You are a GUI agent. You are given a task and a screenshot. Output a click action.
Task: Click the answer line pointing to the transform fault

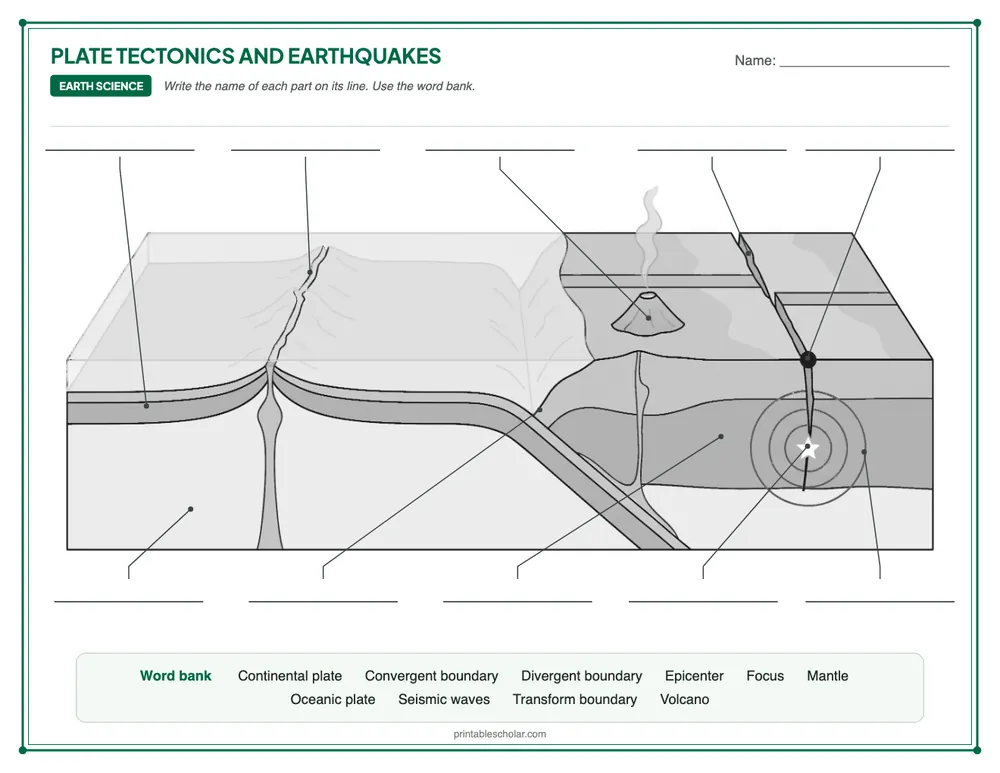coord(712,150)
